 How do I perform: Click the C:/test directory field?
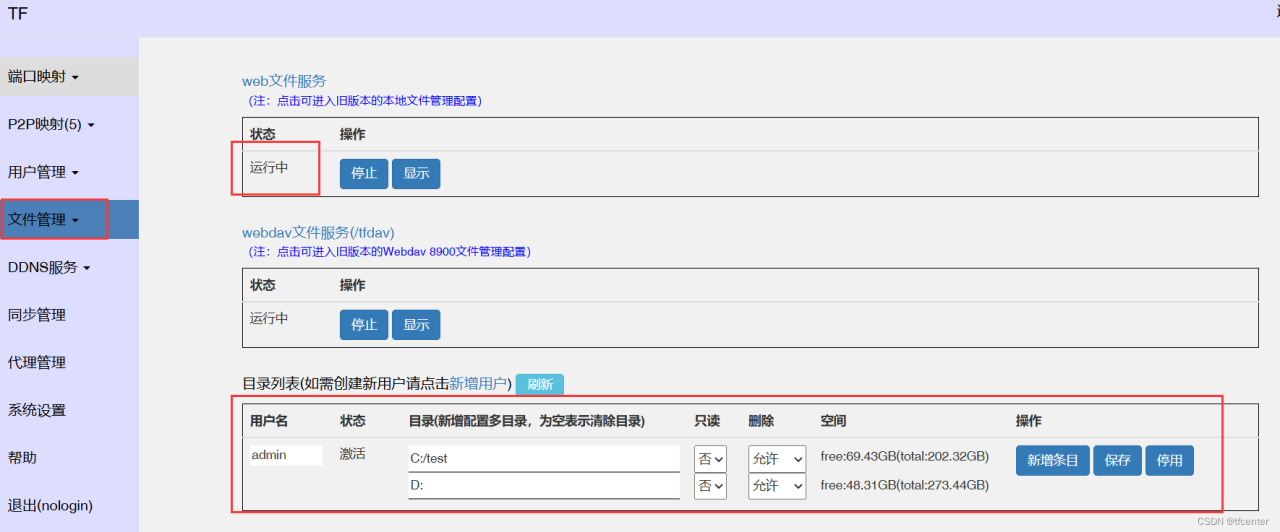click(x=544, y=459)
